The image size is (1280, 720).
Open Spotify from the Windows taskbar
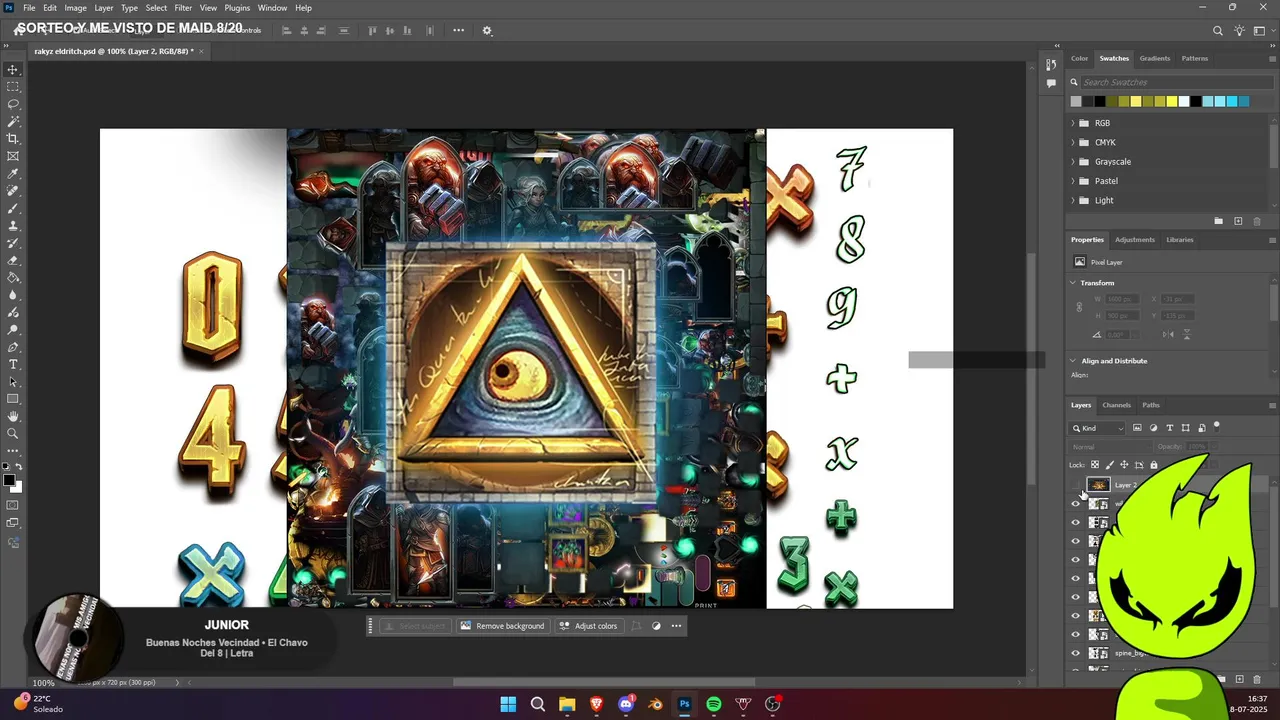[714, 704]
